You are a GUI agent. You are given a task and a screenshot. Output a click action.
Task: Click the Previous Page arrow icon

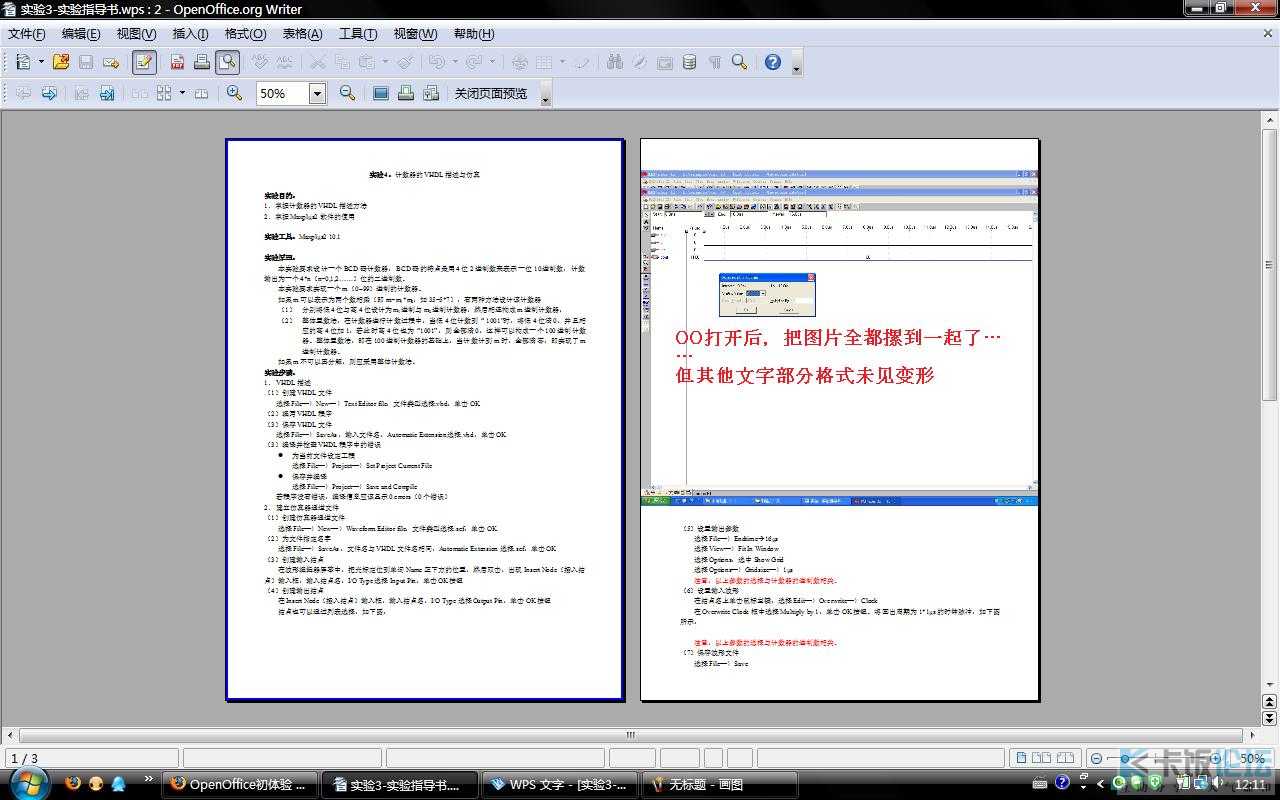pyautogui.click(x=22, y=93)
